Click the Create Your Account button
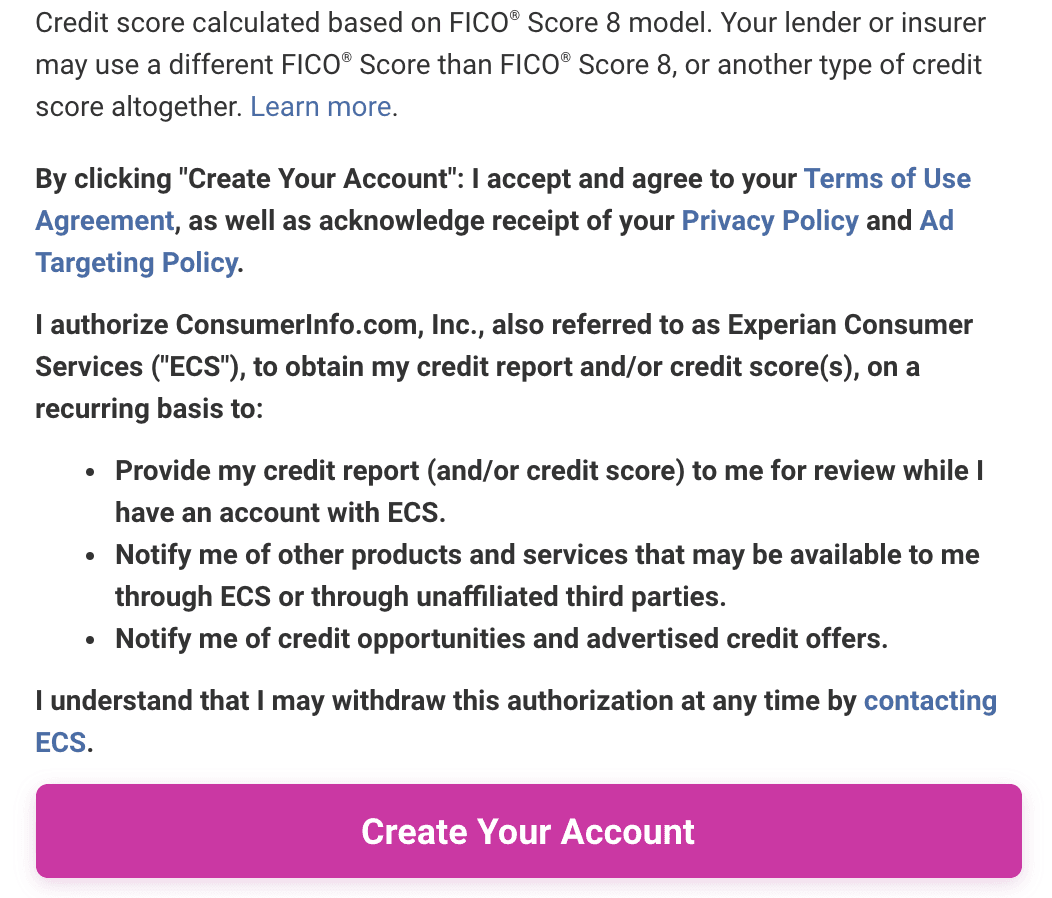Image resolution: width=1052 pixels, height=898 pixels. [x=529, y=831]
